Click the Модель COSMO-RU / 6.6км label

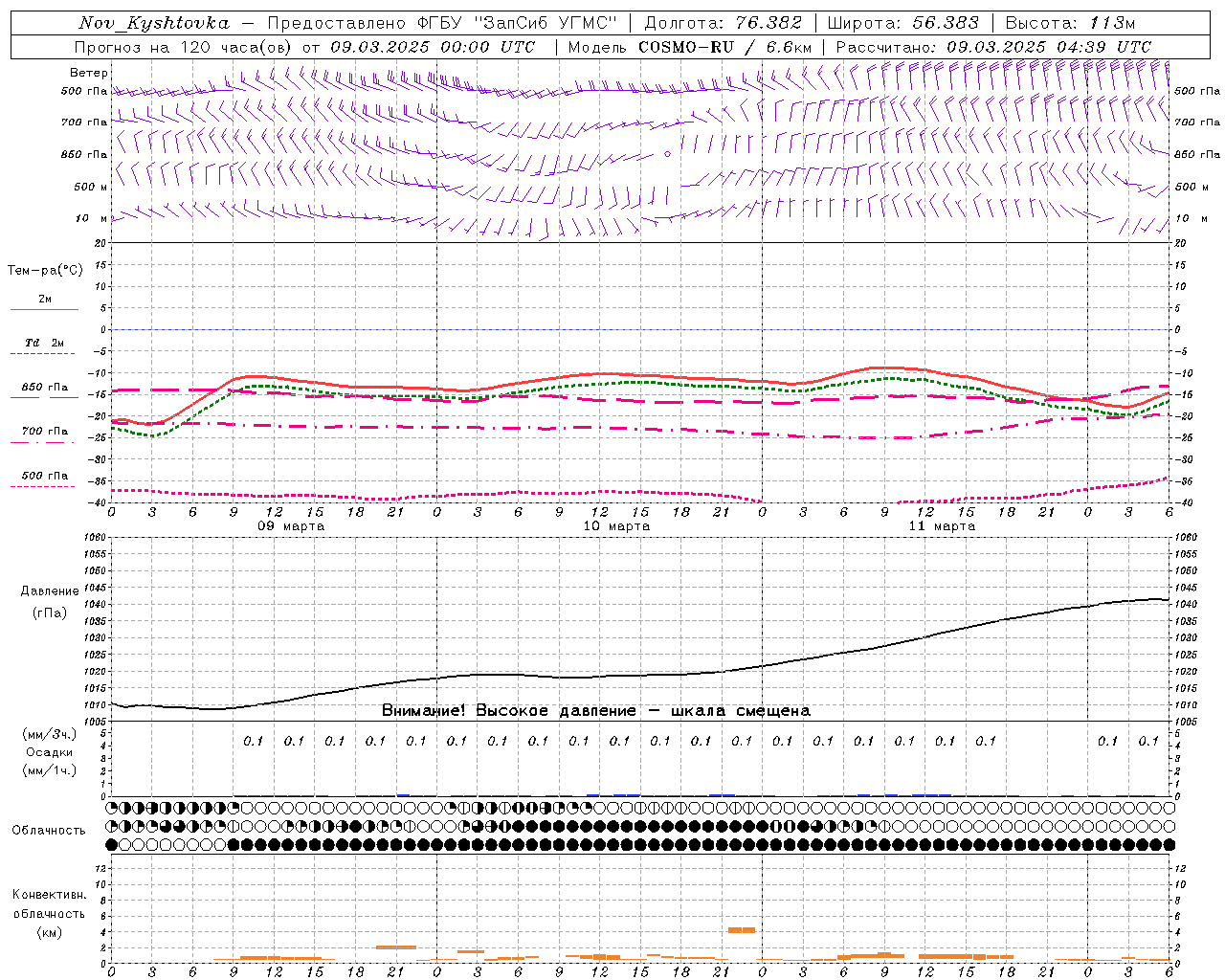point(690,47)
